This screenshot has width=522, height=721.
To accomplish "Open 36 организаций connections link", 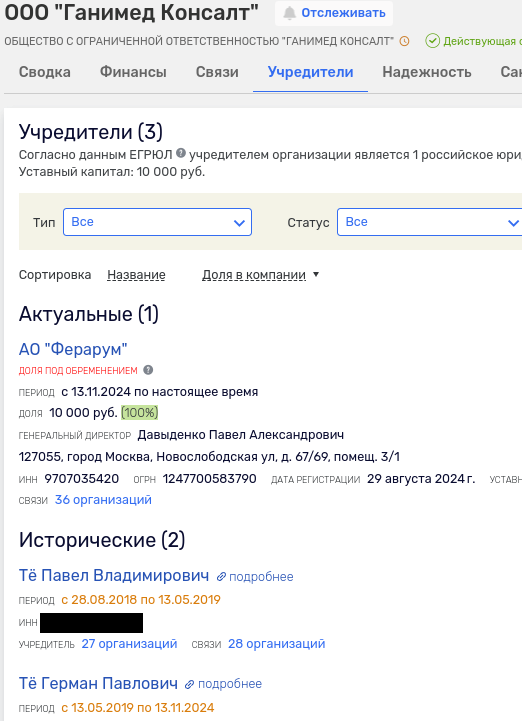I will click(x=103, y=500).
